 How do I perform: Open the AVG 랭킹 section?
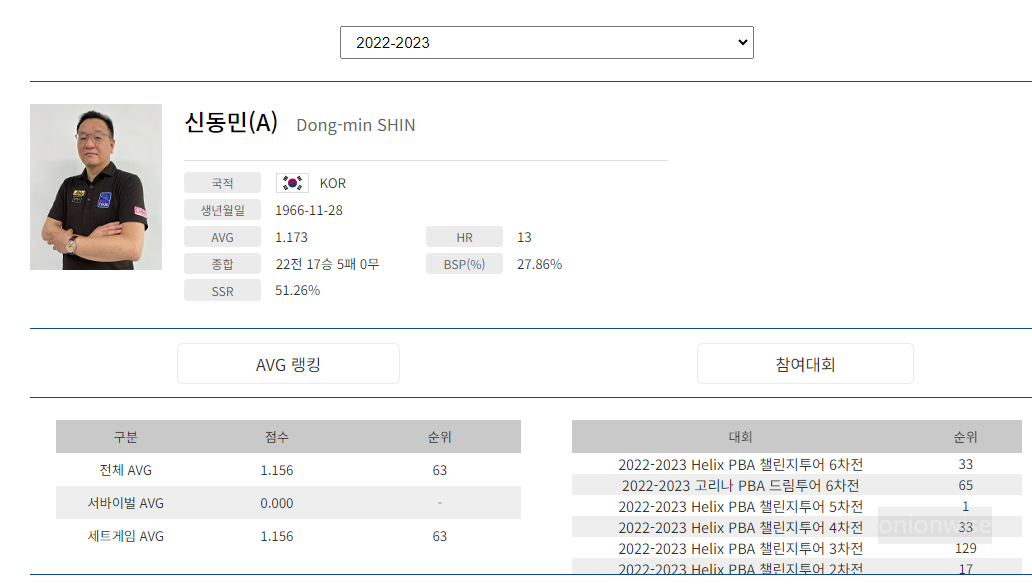pos(288,364)
